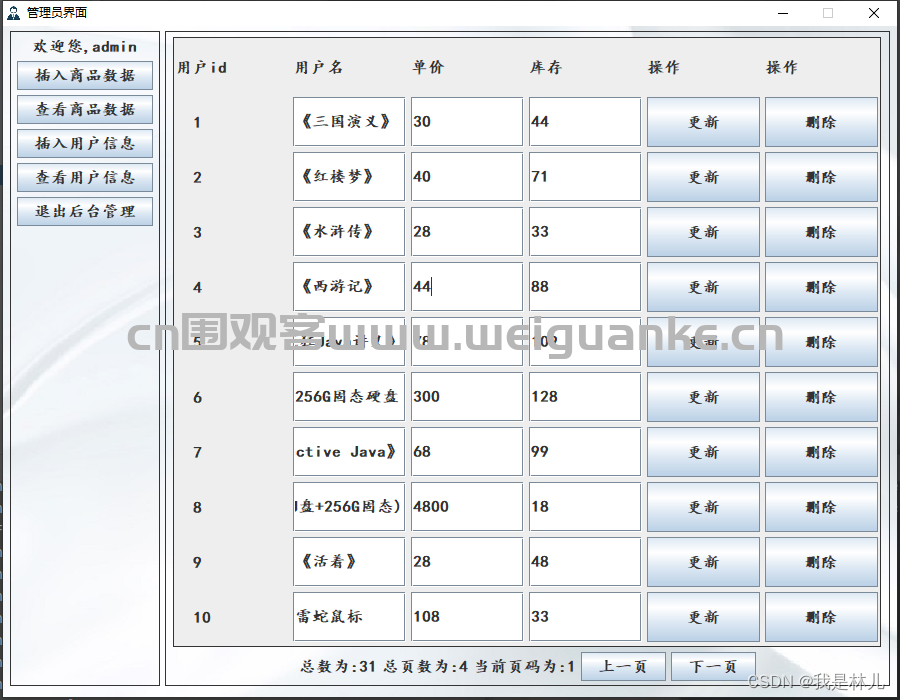
Task: Click the 插入商品数据 sidebar button
Action: coord(85,76)
